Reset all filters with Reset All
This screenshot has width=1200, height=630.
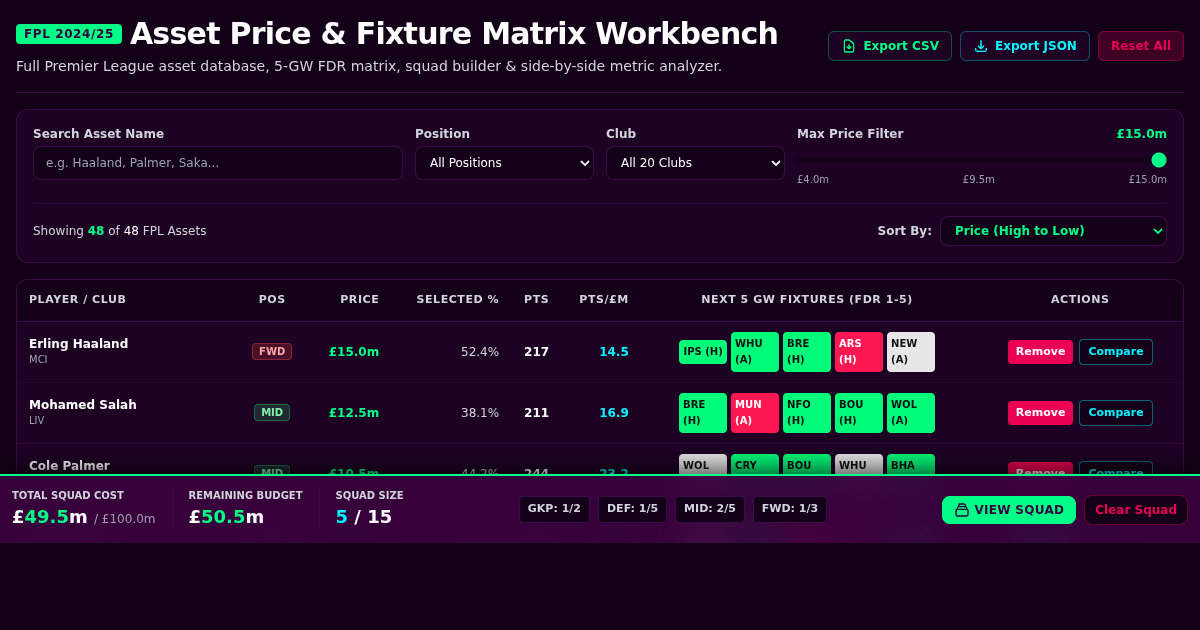[1141, 46]
